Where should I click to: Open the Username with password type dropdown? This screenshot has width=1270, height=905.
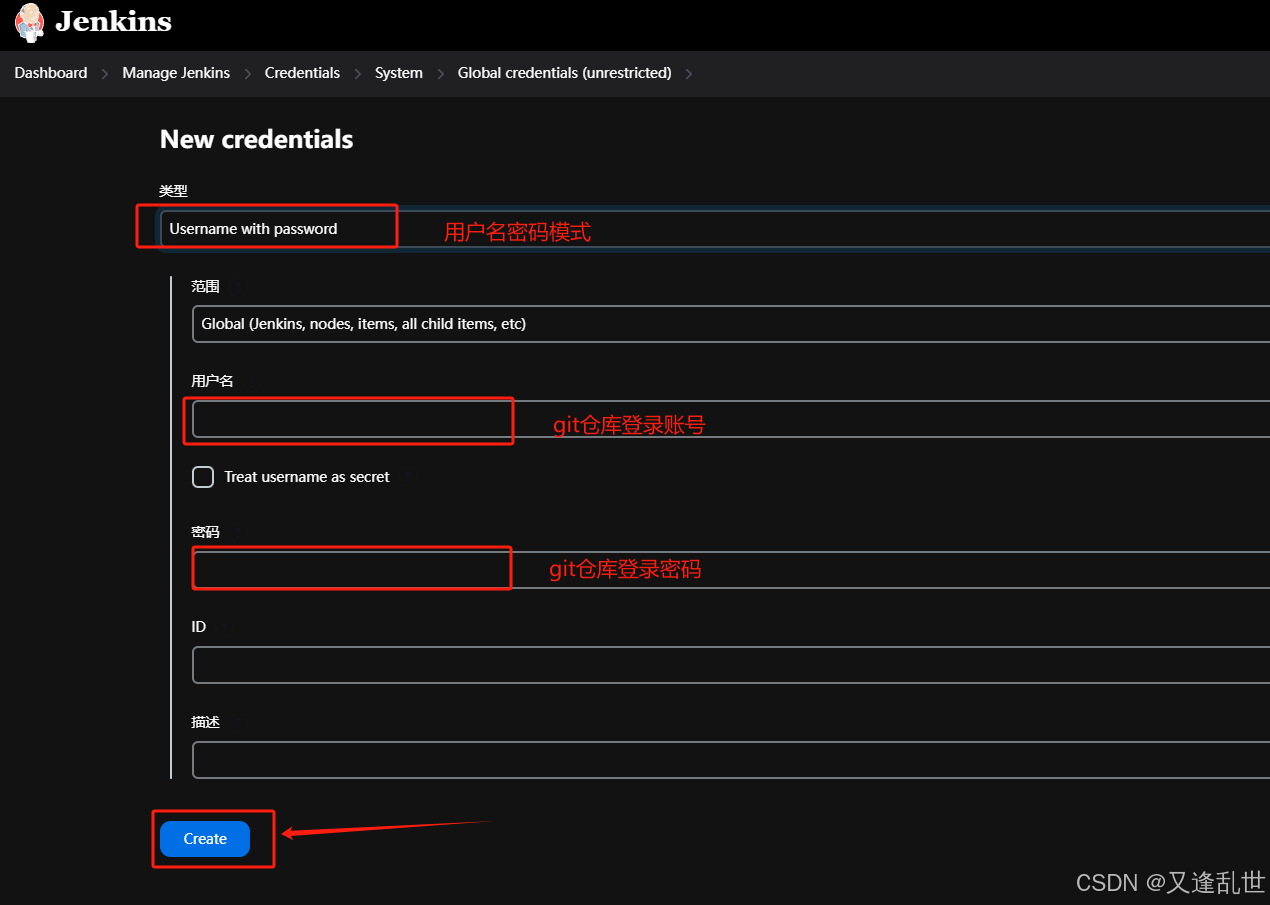click(x=715, y=229)
